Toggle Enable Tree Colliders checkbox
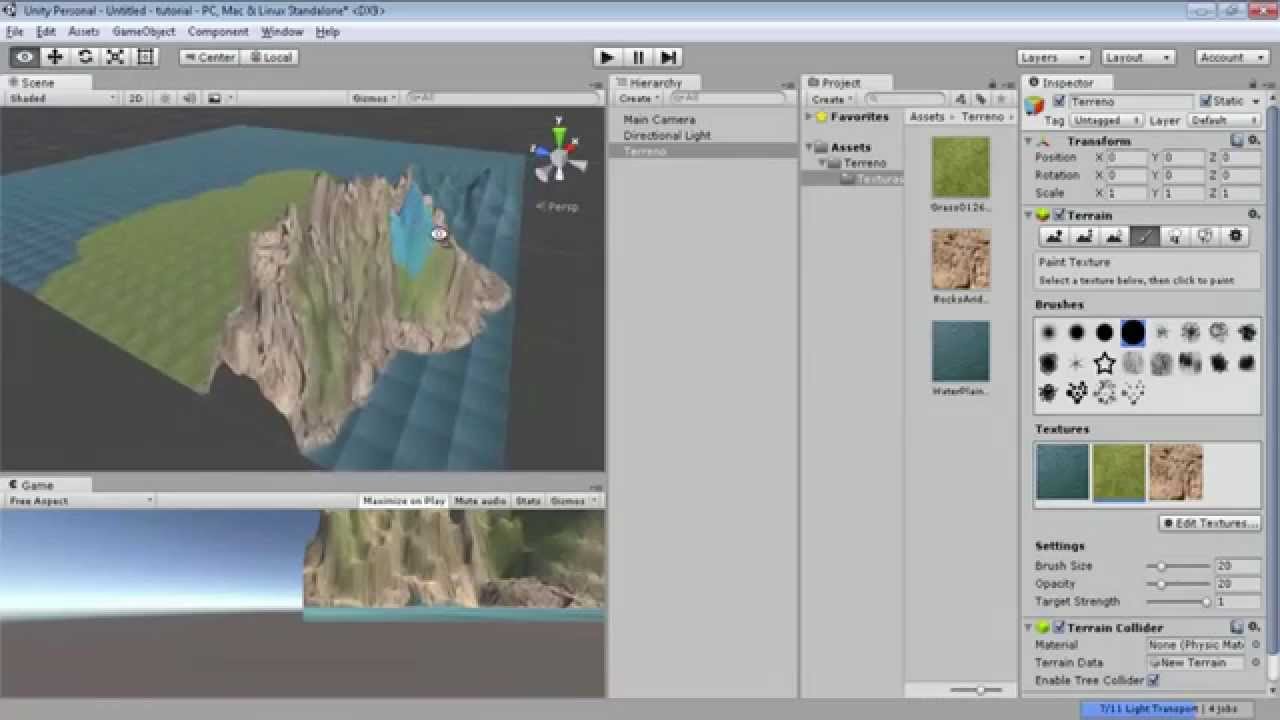The height and width of the screenshot is (720, 1280). pyautogui.click(x=1153, y=680)
